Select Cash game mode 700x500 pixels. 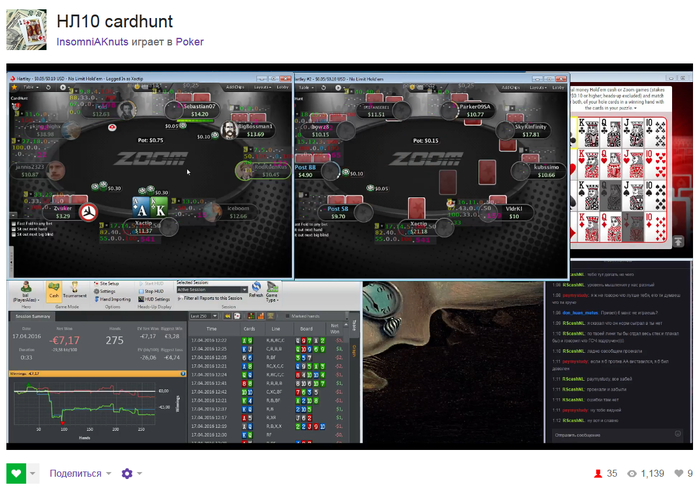pyautogui.click(x=54, y=290)
